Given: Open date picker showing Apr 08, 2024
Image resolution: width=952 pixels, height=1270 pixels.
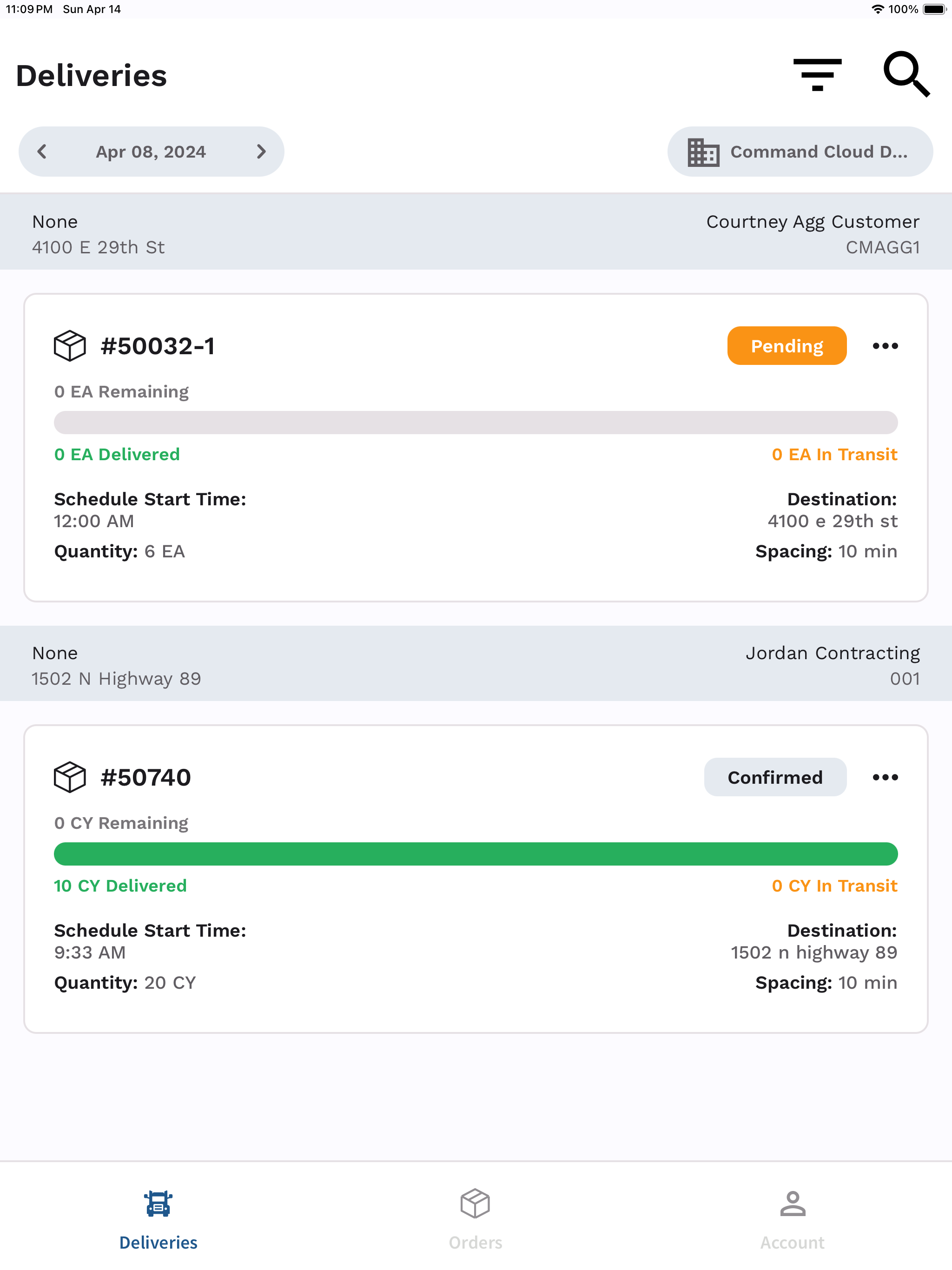Looking at the screenshot, I should [151, 152].
